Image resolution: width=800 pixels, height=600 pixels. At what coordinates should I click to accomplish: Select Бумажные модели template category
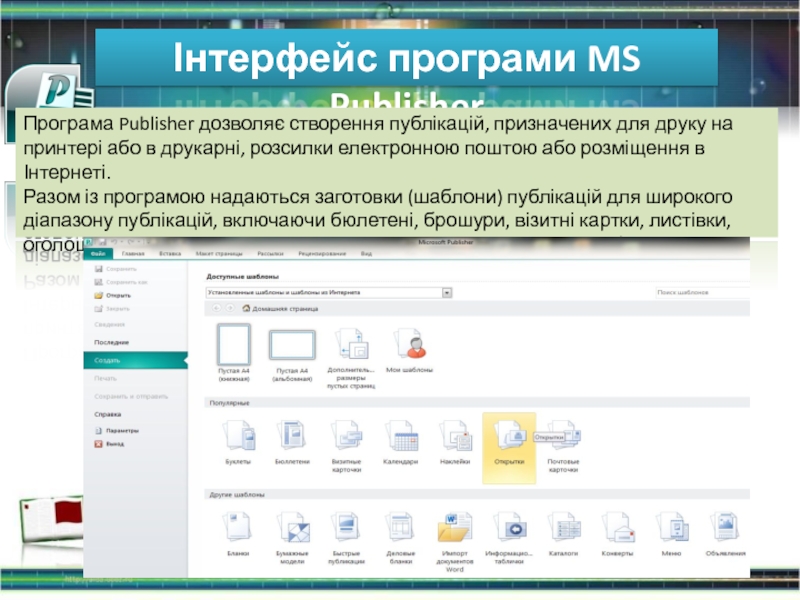[292, 538]
